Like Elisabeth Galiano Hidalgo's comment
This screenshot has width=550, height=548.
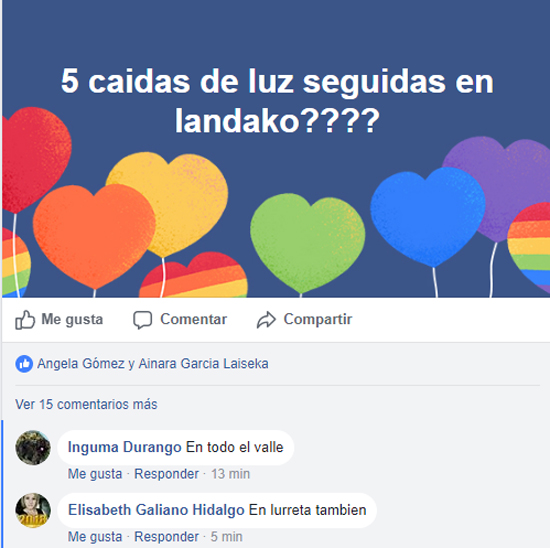pyautogui.click(x=95, y=537)
